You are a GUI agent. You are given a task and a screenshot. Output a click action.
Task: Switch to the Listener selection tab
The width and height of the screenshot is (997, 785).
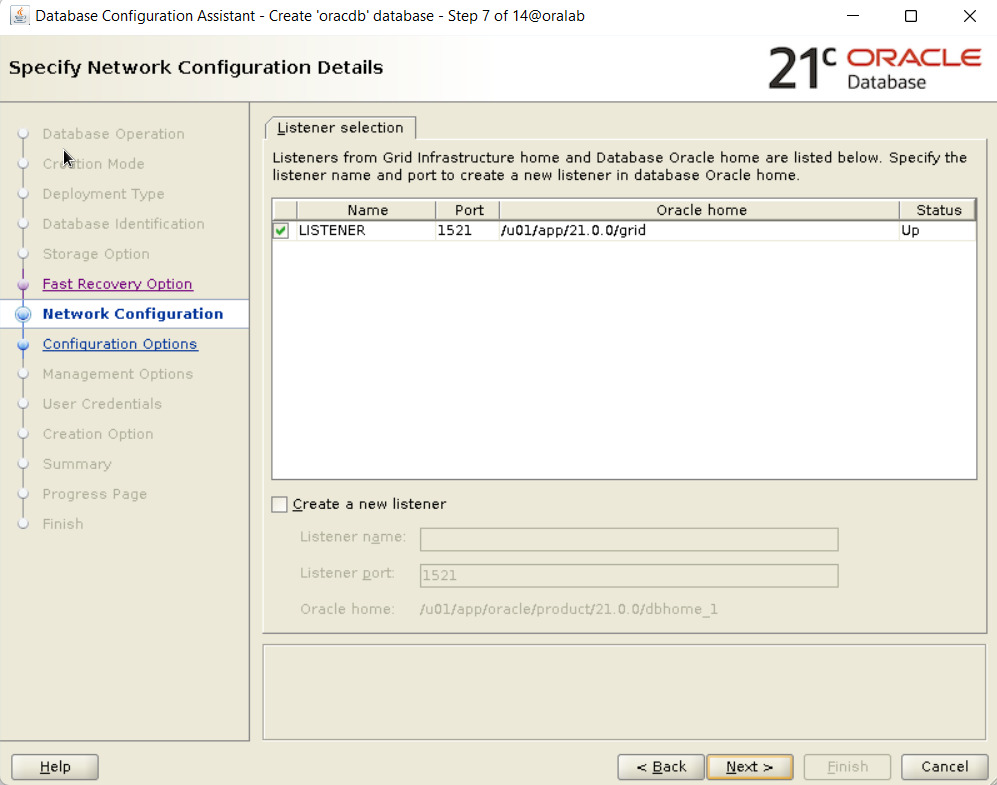click(x=340, y=128)
